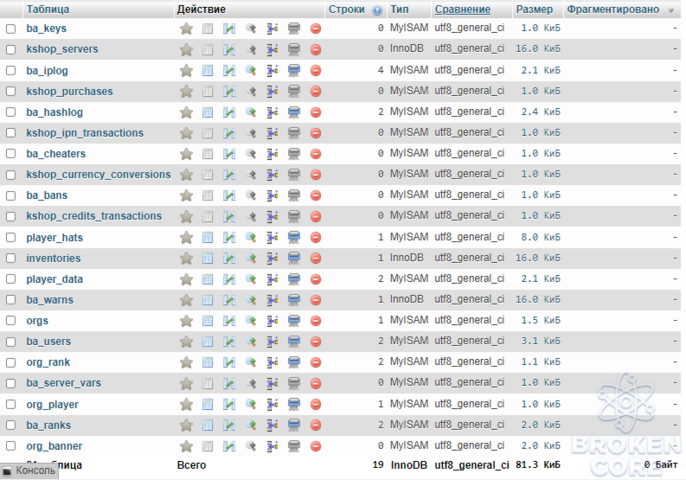This screenshot has width=686, height=480.
Task: Click 2.4 КиБ size of ba_hashlog
Action: click(x=540, y=112)
